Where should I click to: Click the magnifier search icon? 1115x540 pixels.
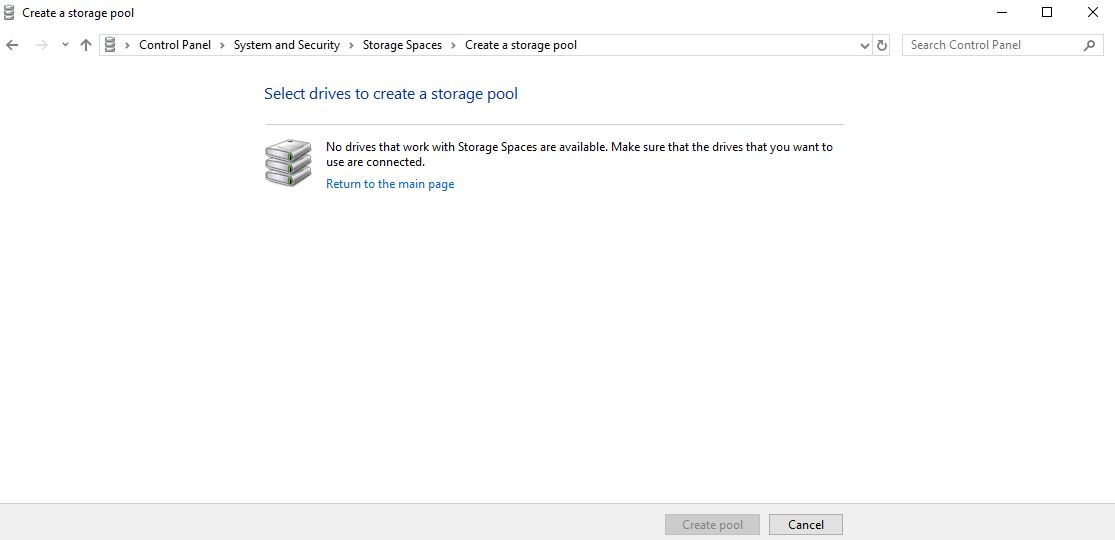click(1089, 45)
